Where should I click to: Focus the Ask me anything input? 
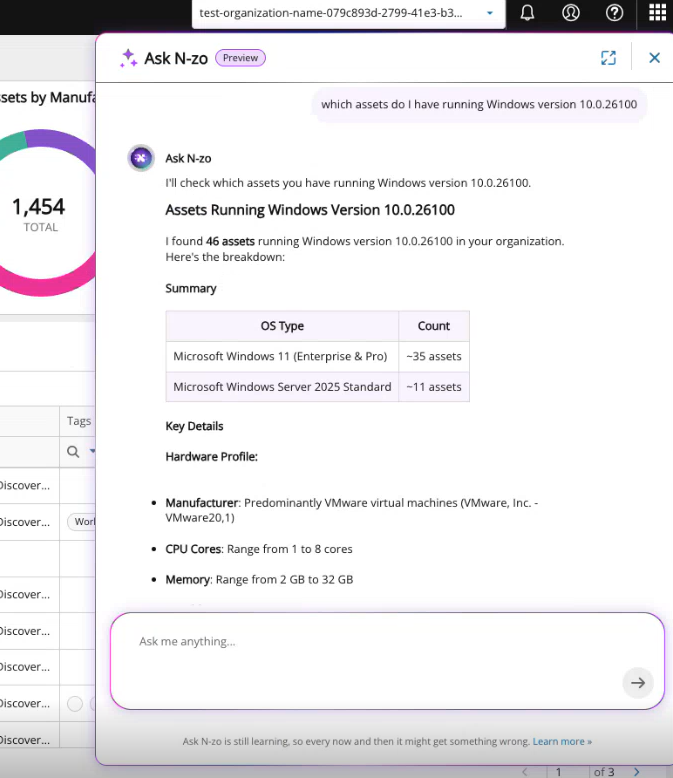[387, 661]
